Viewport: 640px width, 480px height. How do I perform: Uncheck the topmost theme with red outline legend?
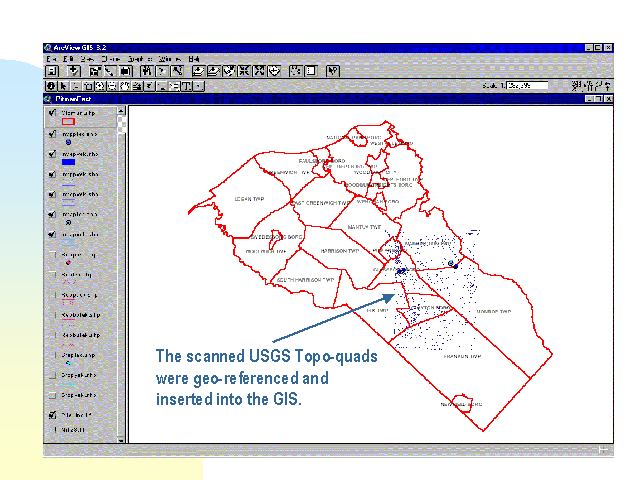tap(50, 113)
